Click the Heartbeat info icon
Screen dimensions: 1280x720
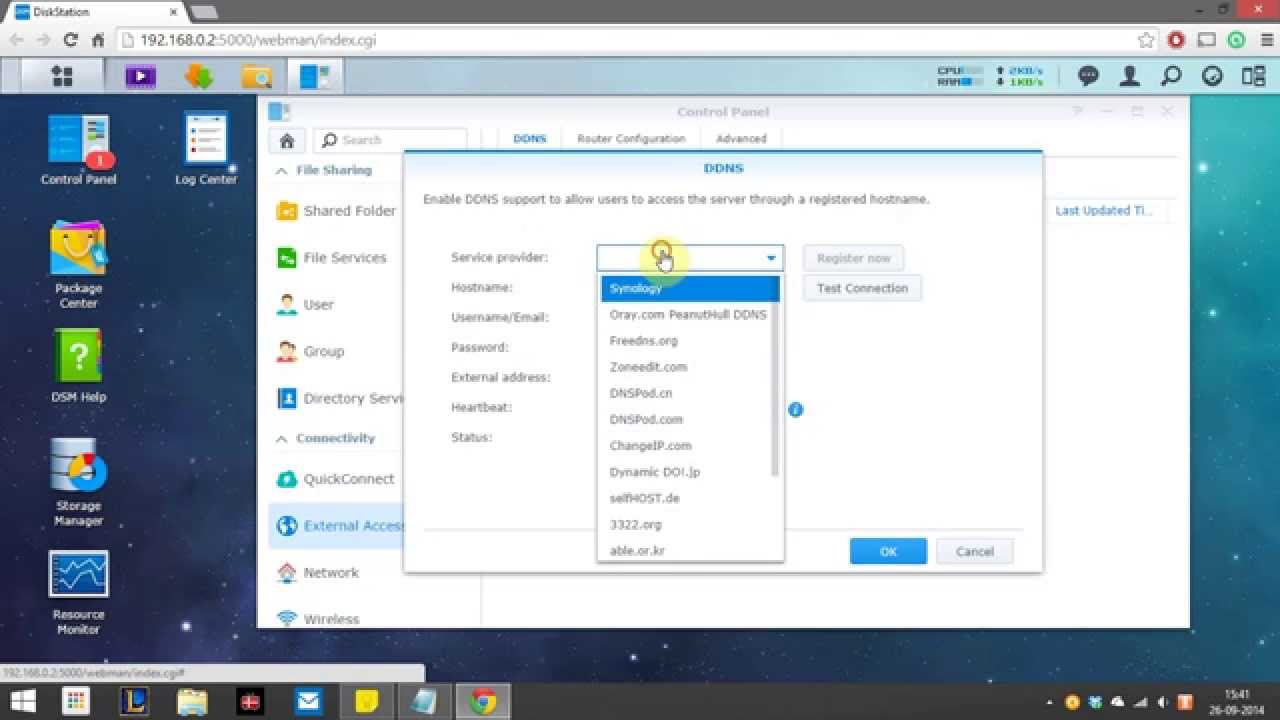point(795,410)
